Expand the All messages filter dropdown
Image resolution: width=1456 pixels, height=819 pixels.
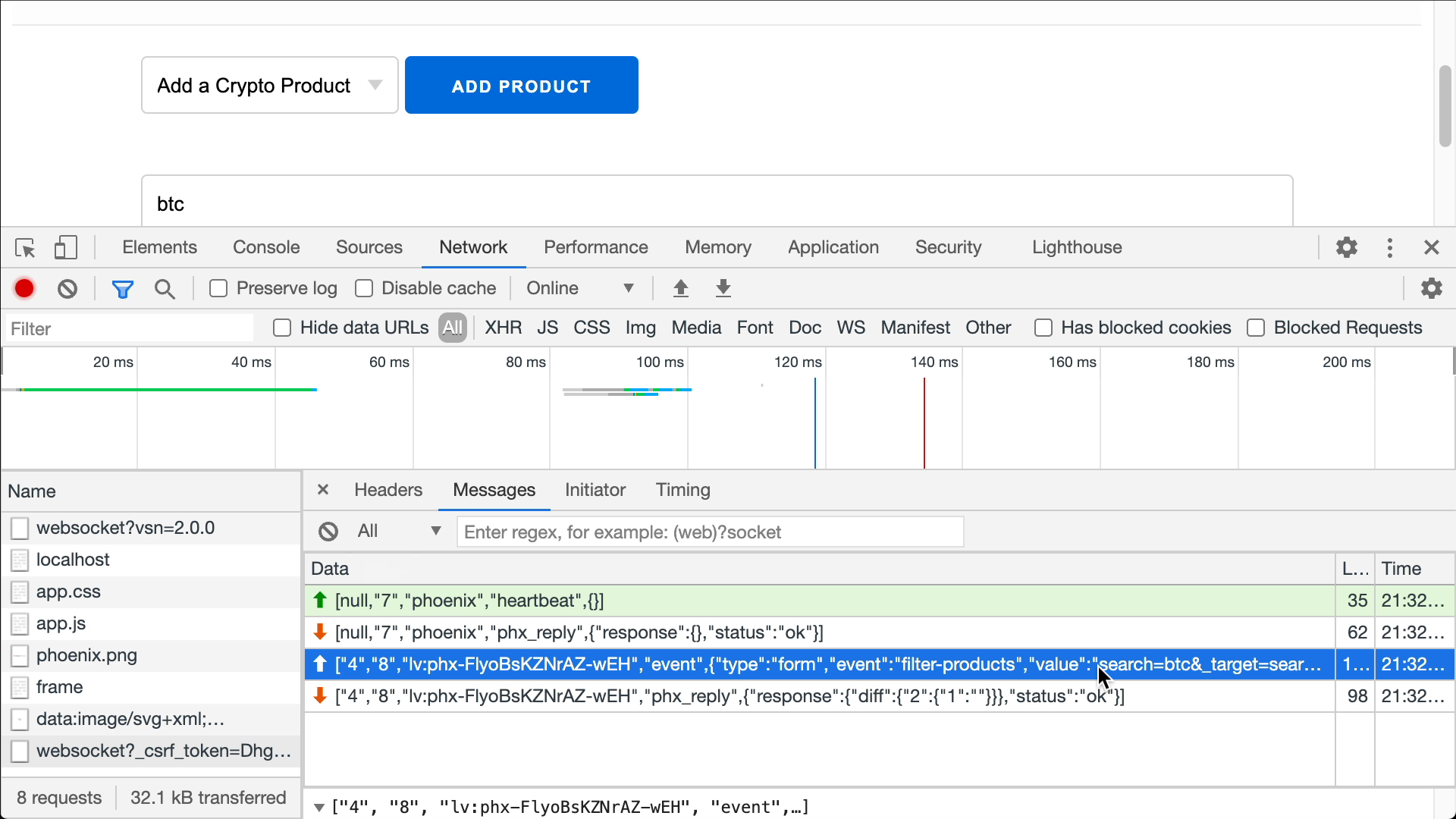(436, 532)
